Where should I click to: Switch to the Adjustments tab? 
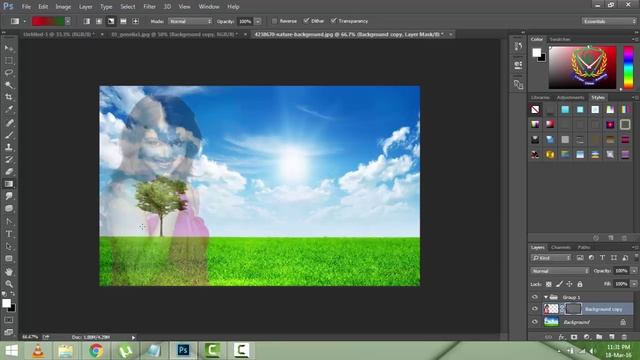(x=570, y=98)
